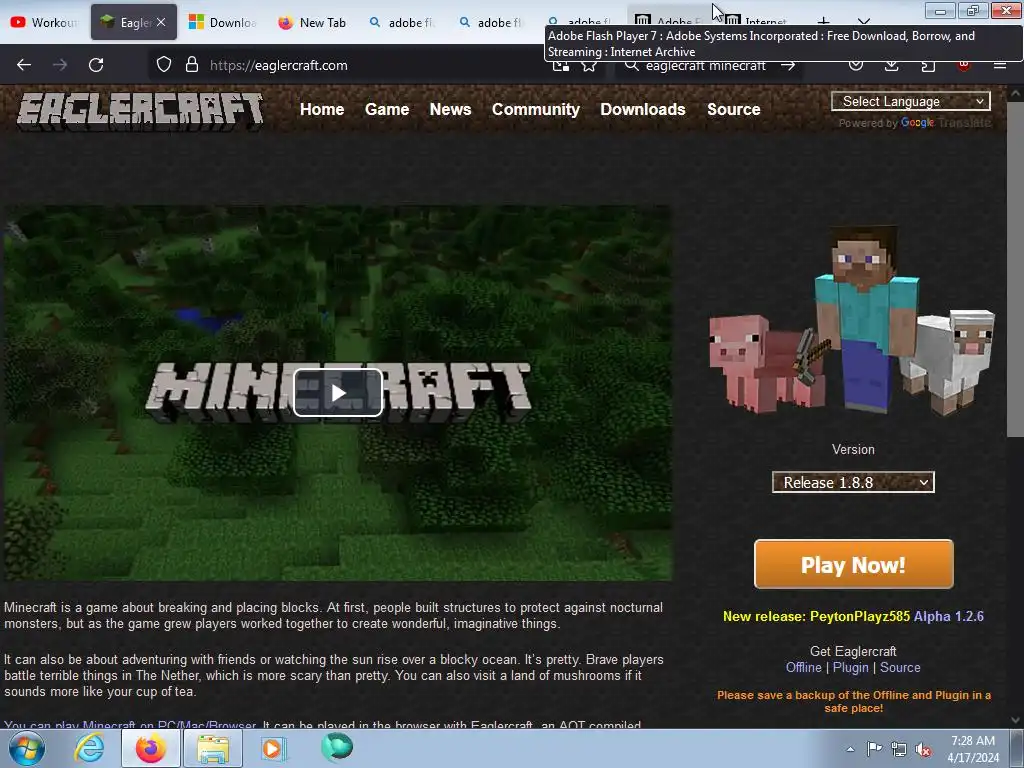Open the Firefox hamburger menu
Viewport: 1024px width, 768px height.
point(999,65)
